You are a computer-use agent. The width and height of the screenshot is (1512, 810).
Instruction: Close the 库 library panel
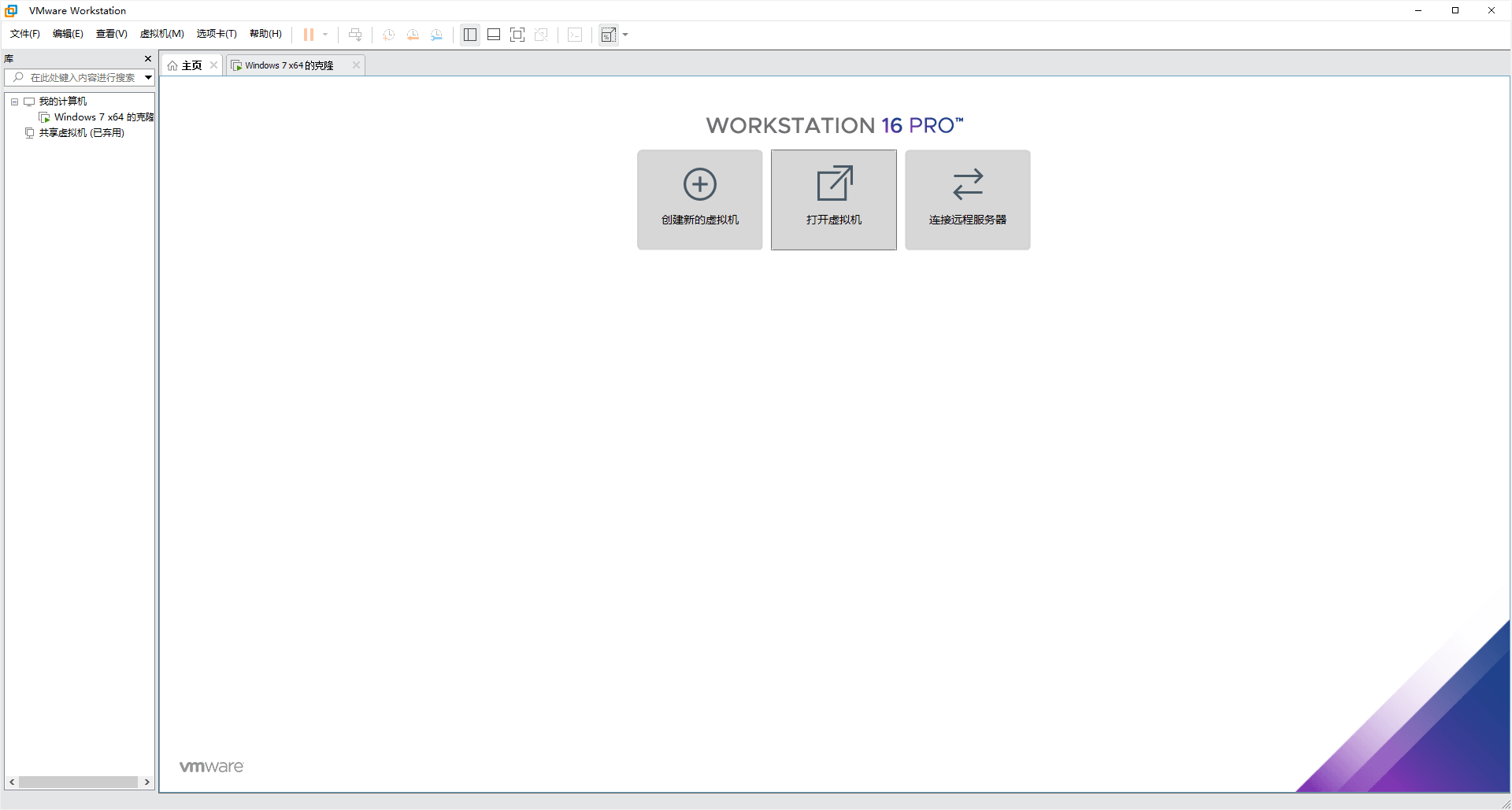click(x=148, y=59)
